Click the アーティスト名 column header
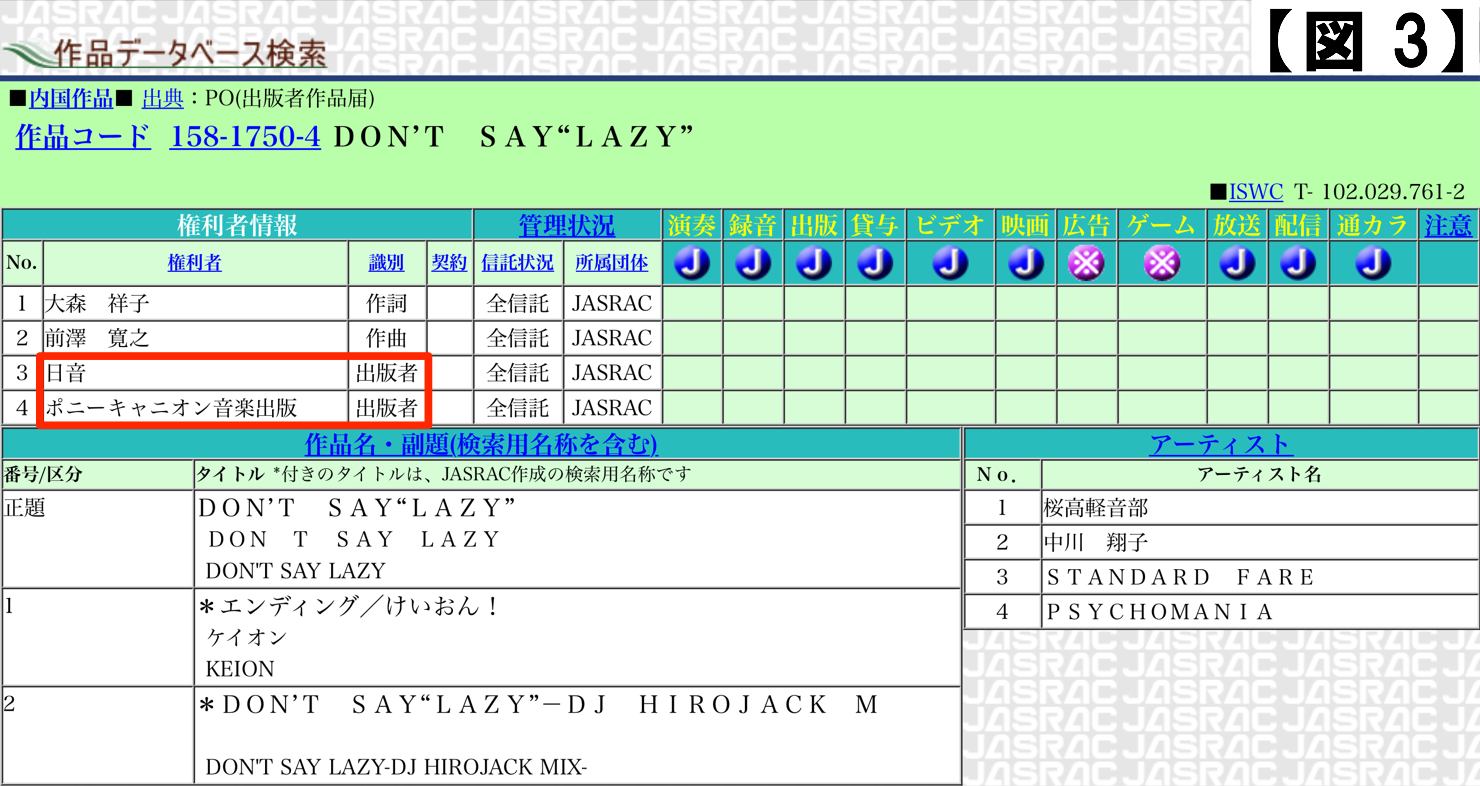The image size is (1480, 786). 1259,474
